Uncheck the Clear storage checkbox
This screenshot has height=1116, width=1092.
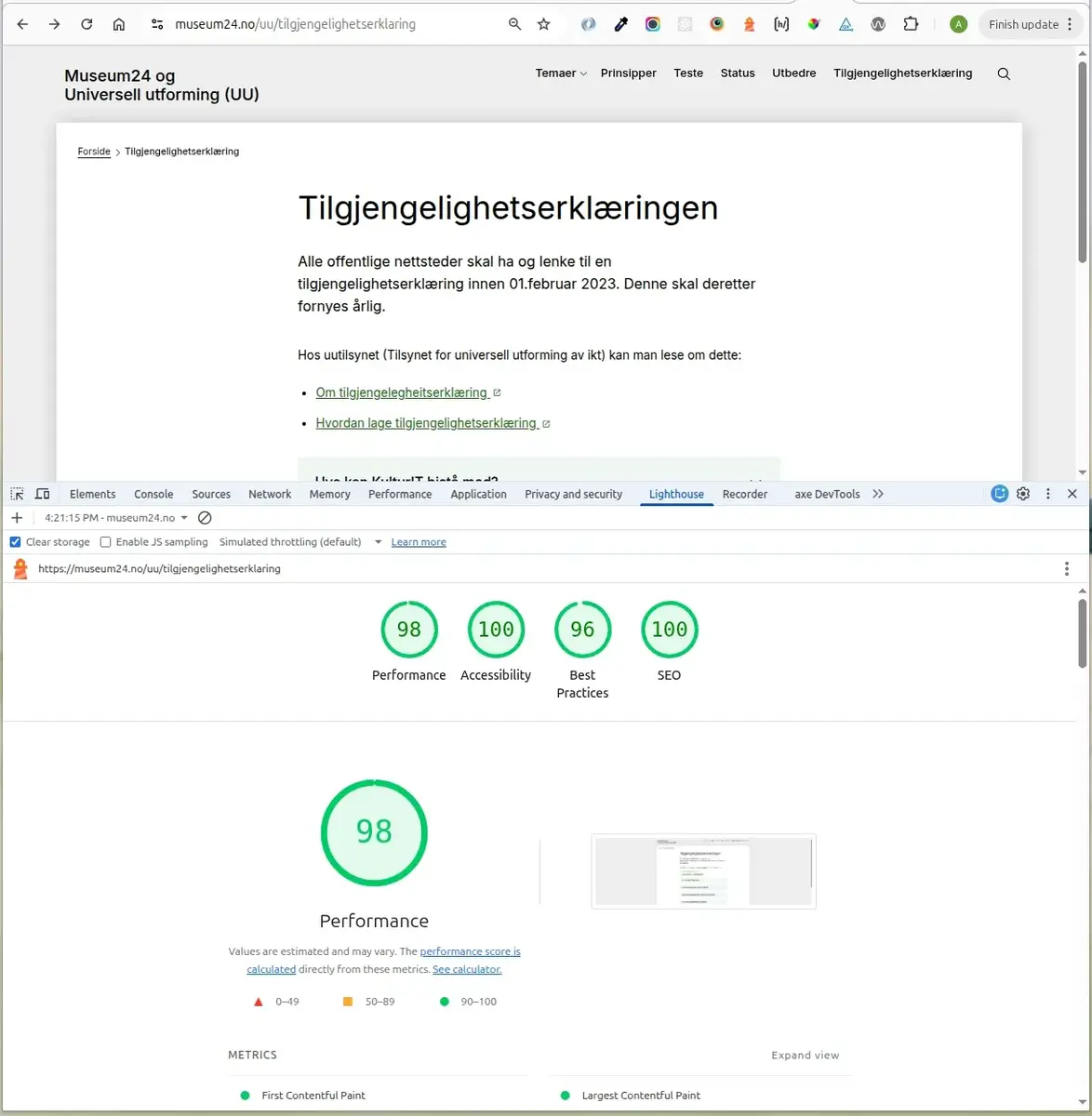[15, 541]
